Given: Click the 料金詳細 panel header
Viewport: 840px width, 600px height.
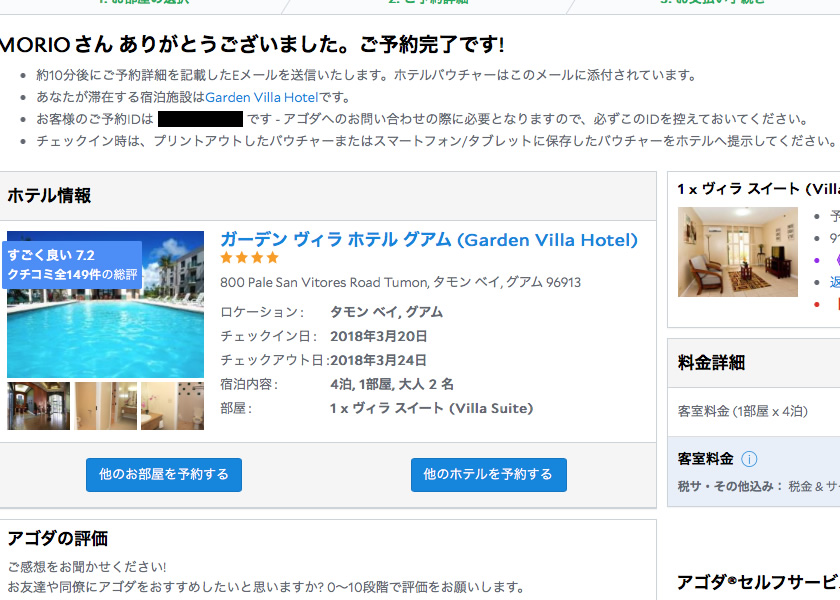Looking at the screenshot, I should (x=711, y=363).
